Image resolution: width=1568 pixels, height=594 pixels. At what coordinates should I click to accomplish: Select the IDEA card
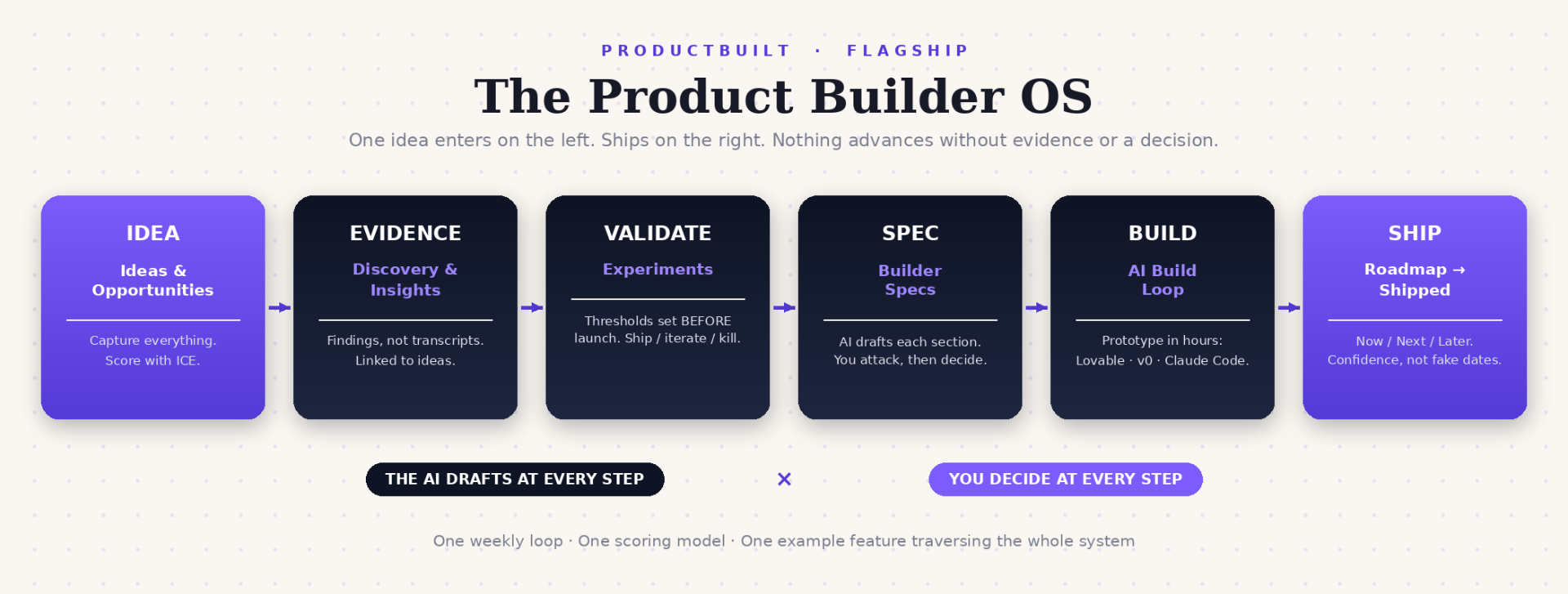click(153, 307)
